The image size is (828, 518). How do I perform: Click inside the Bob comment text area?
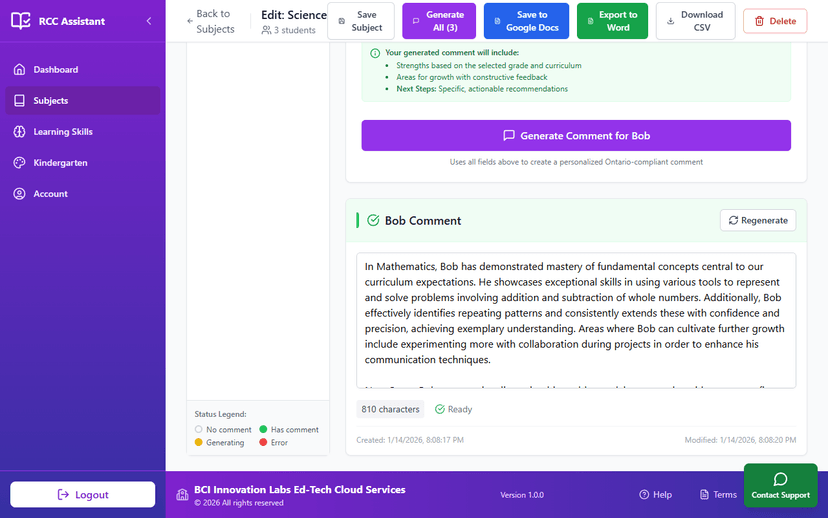(576, 321)
